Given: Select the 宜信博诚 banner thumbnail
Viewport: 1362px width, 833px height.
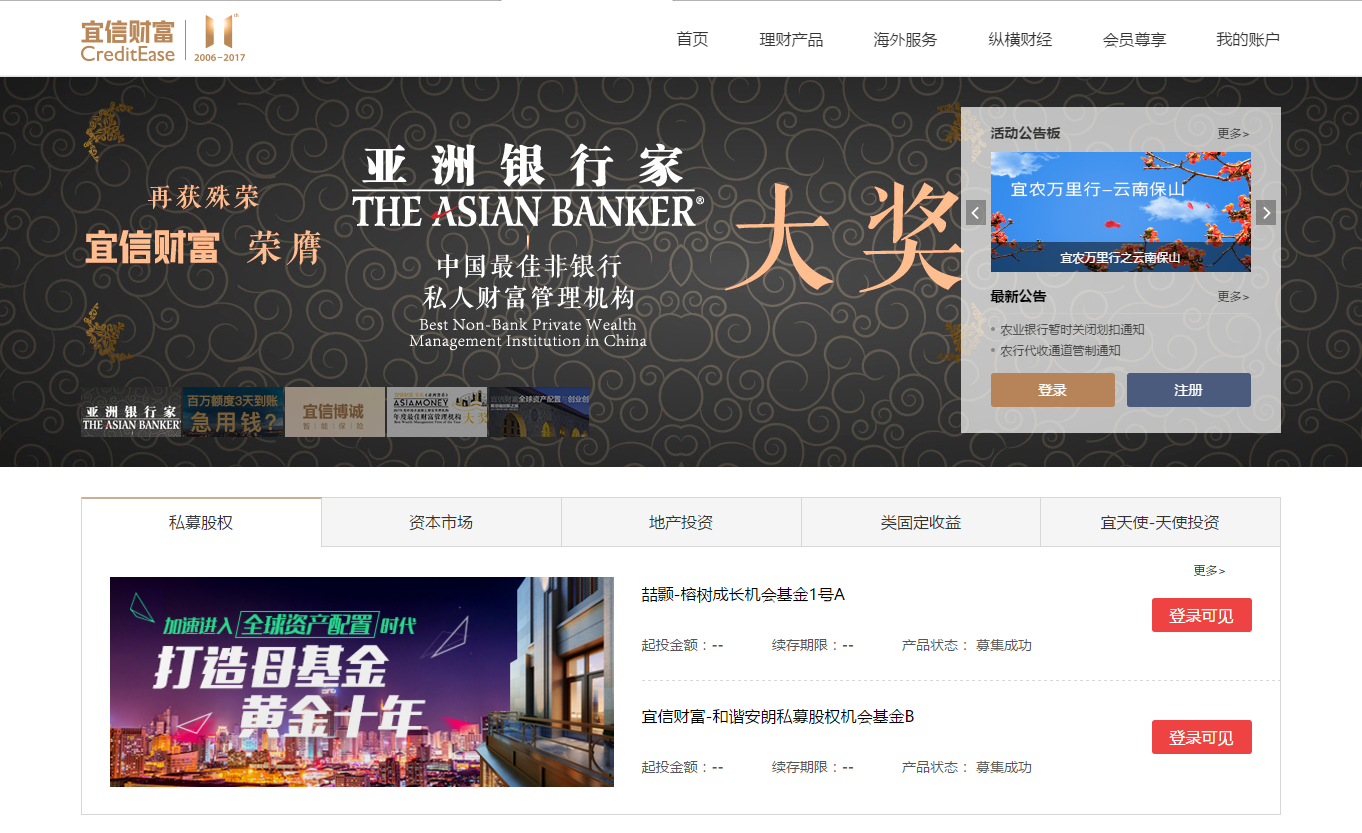Looking at the screenshot, I should [x=332, y=411].
